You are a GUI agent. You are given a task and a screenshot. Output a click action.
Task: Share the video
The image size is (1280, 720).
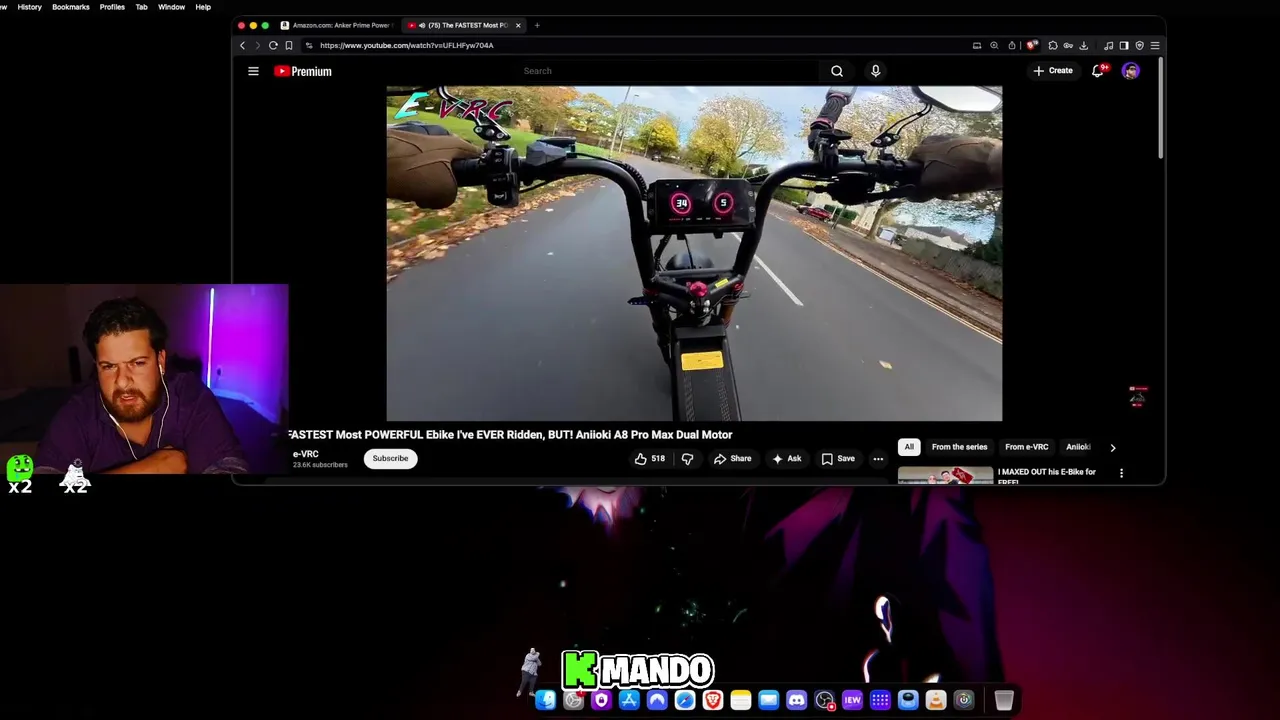[732, 459]
